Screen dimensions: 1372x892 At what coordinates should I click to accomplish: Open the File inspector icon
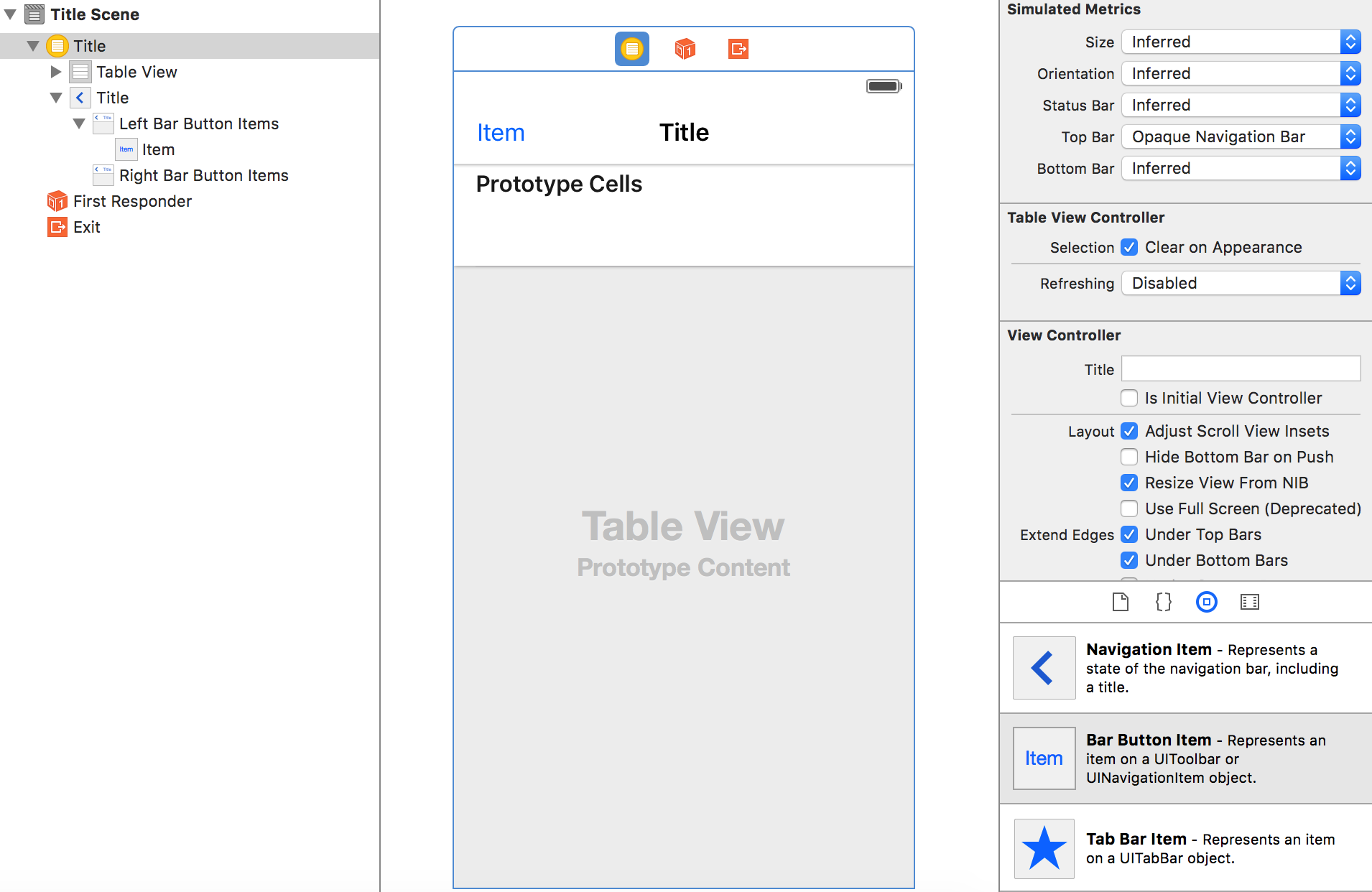coord(1121,602)
